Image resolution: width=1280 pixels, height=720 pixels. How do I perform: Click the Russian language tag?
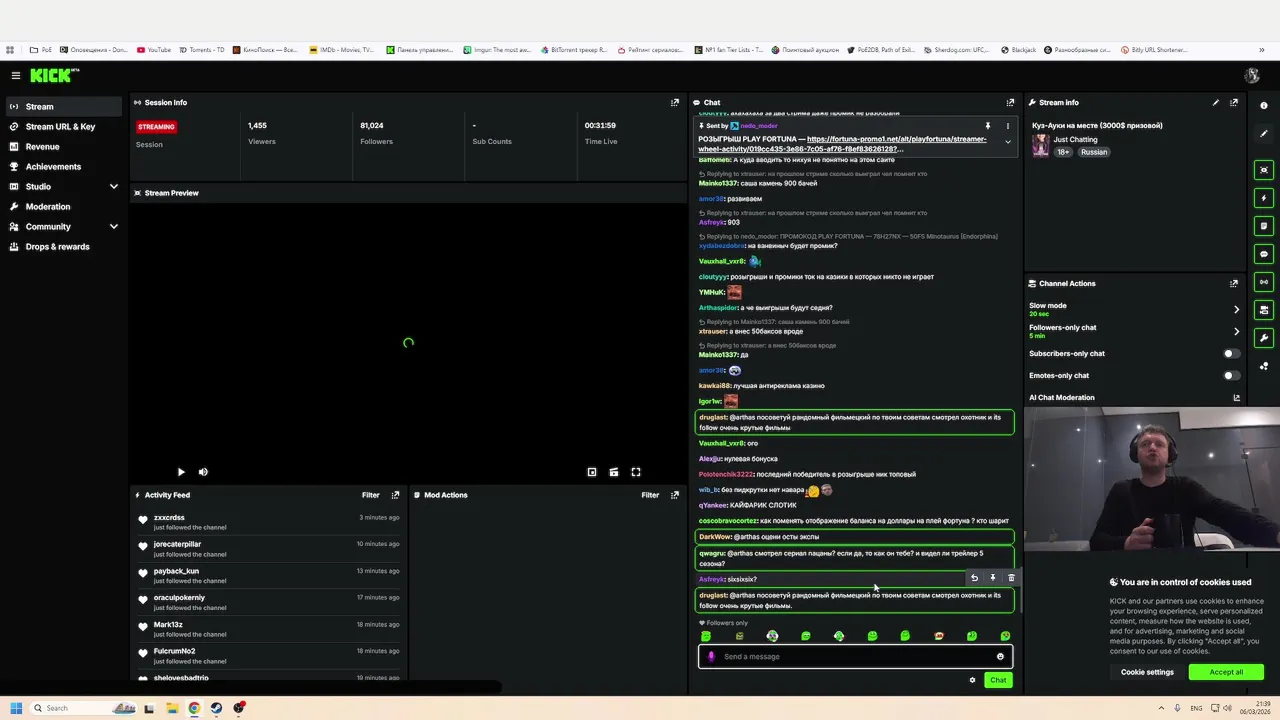(1094, 152)
